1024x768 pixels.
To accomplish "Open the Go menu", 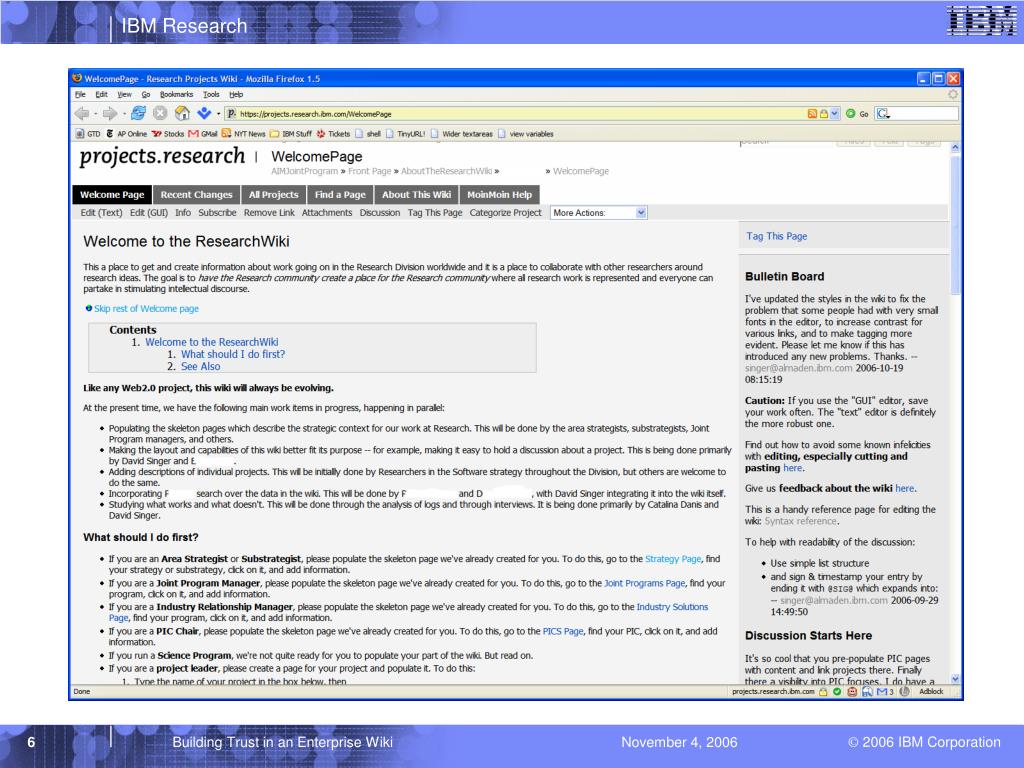I will pyautogui.click(x=146, y=95).
